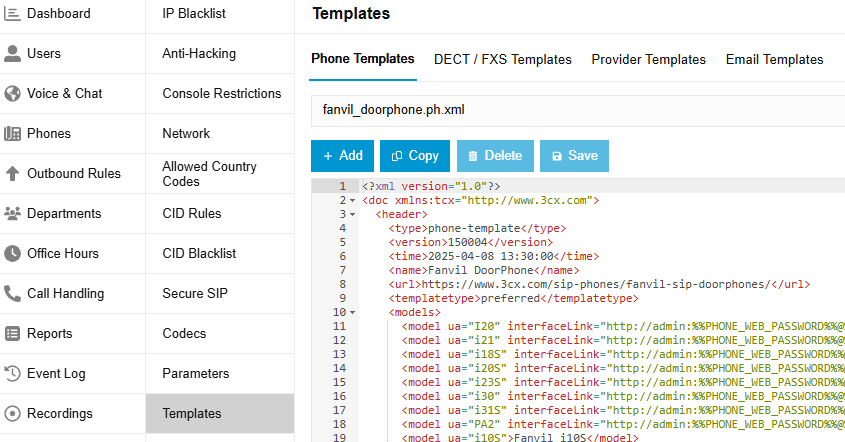Image resolution: width=845 pixels, height=442 pixels.
Task: Click the Outbound Rules arrow icon
Action: [13, 173]
